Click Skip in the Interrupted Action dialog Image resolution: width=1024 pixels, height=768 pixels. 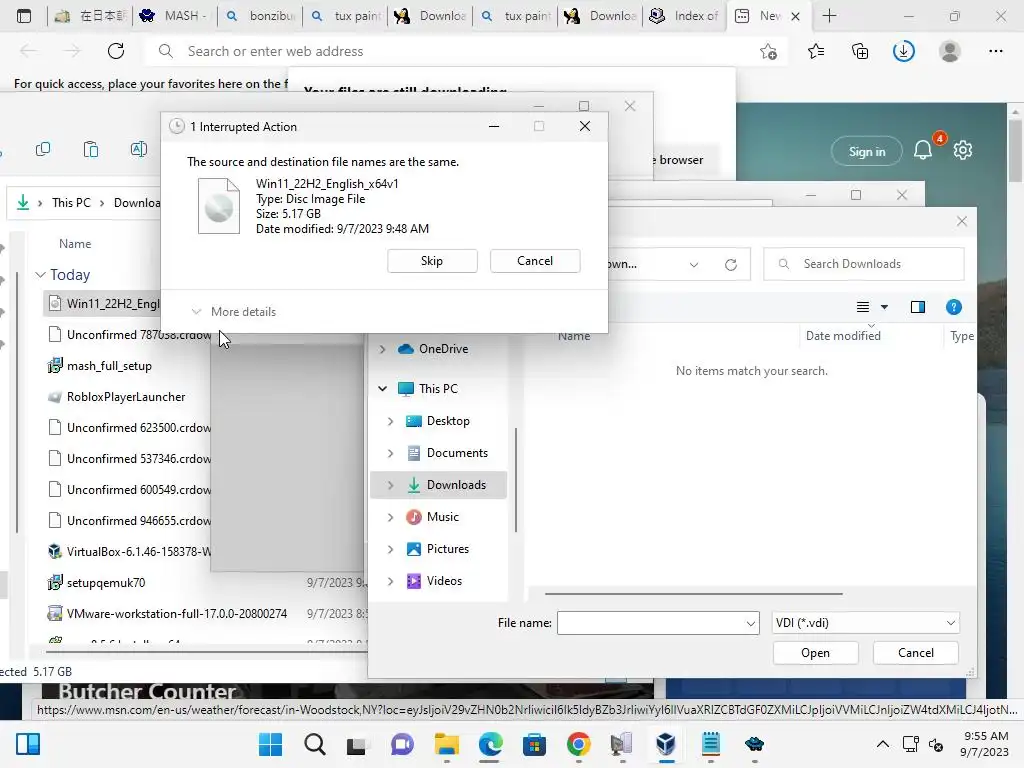(x=432, y=261)
